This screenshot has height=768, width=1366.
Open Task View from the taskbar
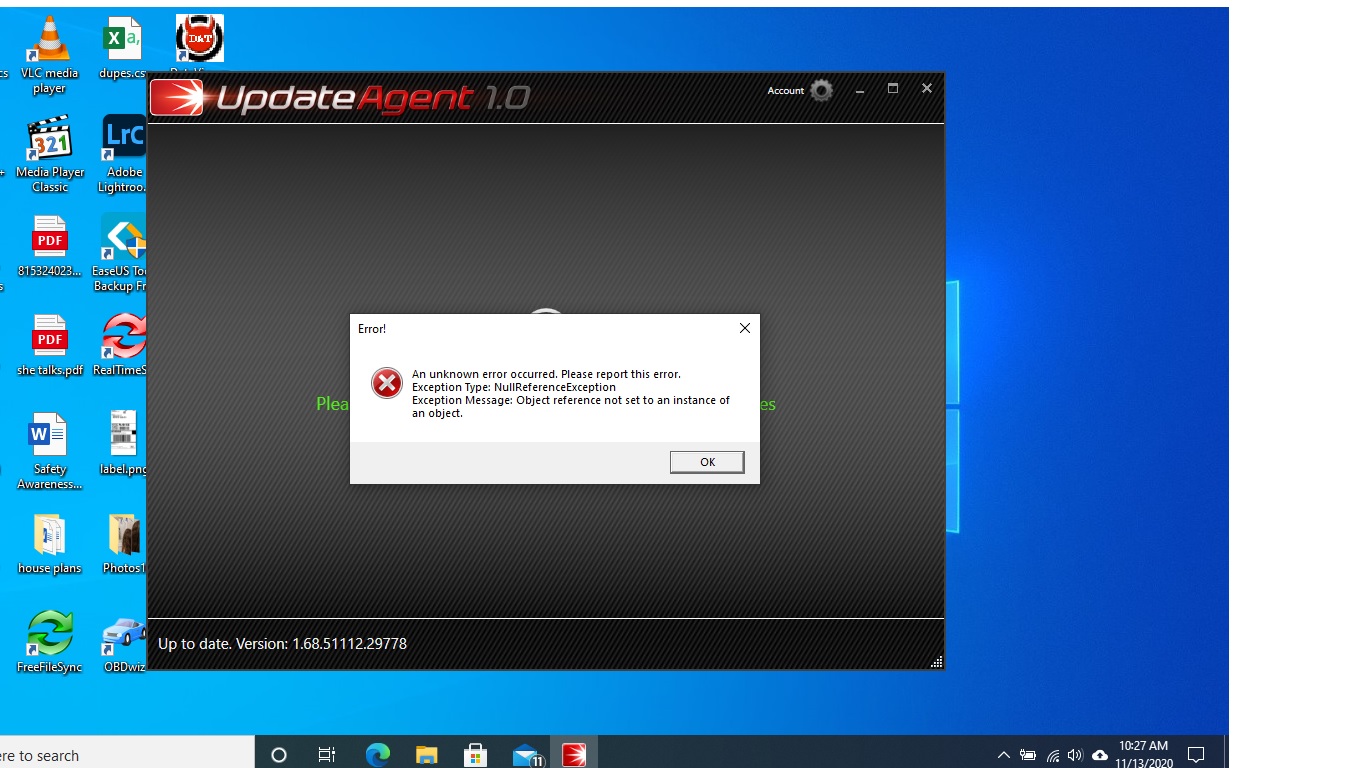click(327, 755)
